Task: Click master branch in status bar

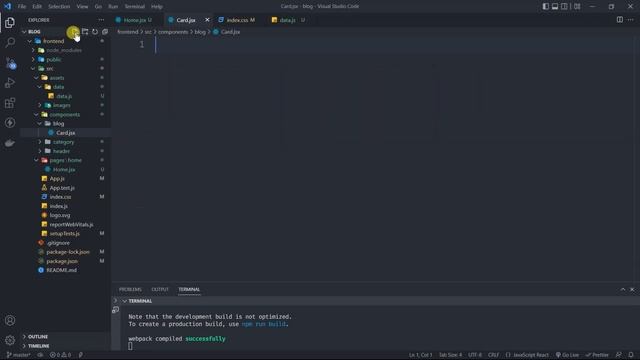Action: (18, 355)
